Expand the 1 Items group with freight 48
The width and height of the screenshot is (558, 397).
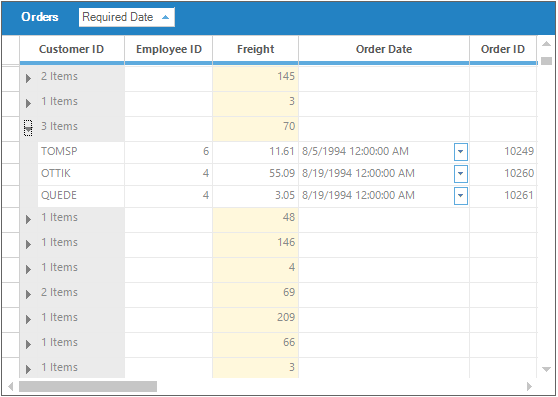coord(28,219)
